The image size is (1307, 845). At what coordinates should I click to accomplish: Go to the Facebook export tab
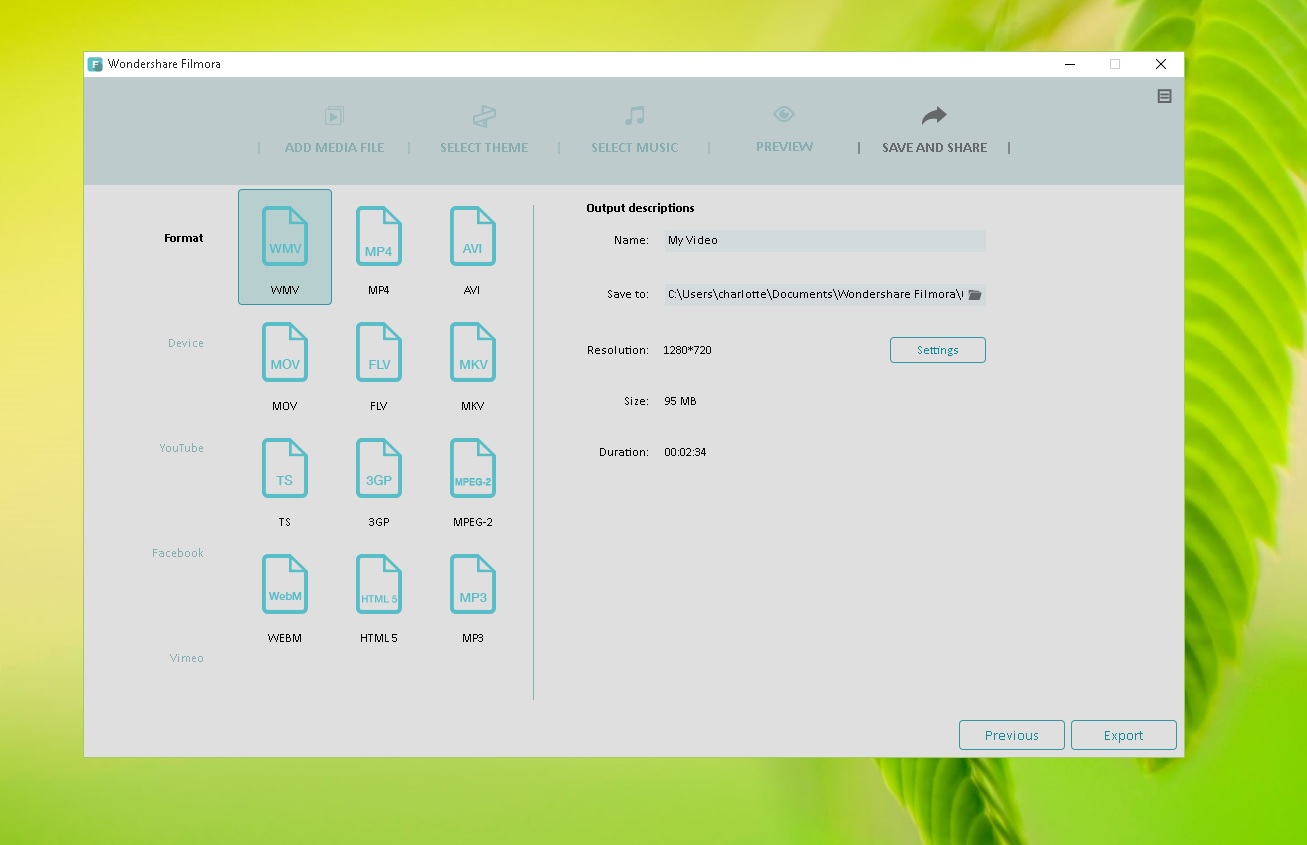[178, 553]
